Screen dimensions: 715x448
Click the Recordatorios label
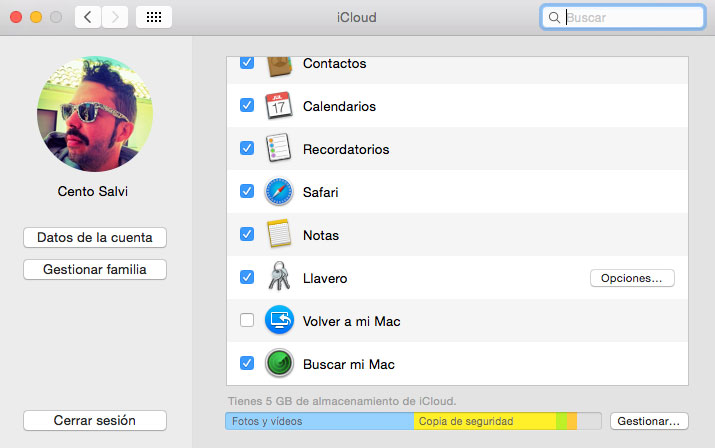tap(346, 149)
